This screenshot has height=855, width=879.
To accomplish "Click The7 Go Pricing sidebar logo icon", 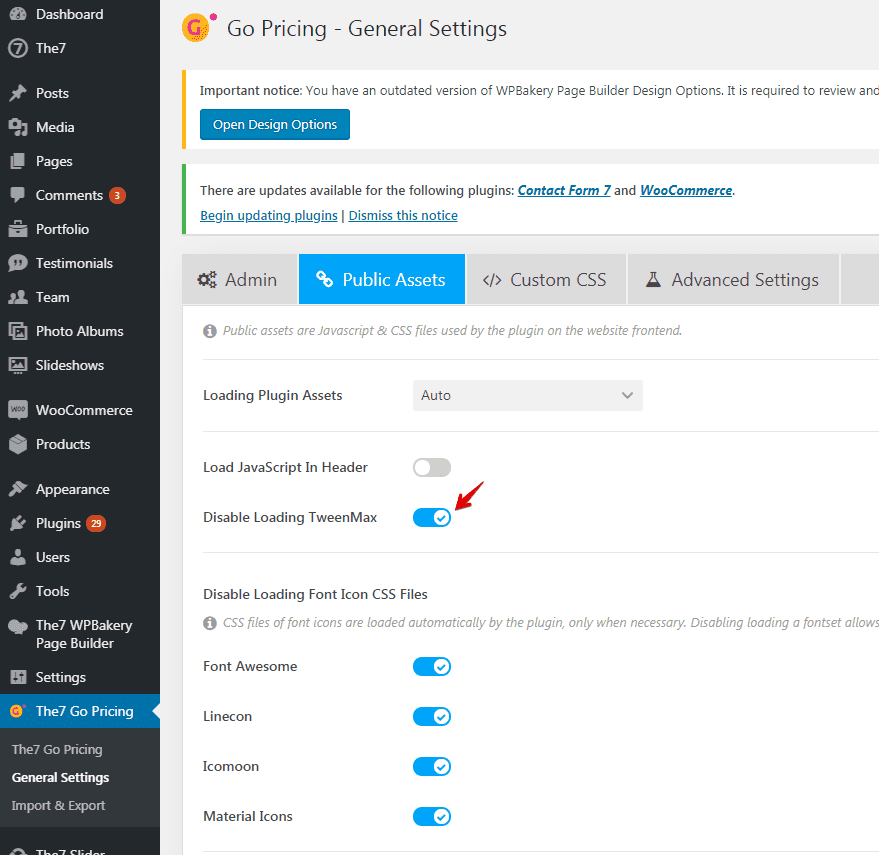I will point(18,711).
